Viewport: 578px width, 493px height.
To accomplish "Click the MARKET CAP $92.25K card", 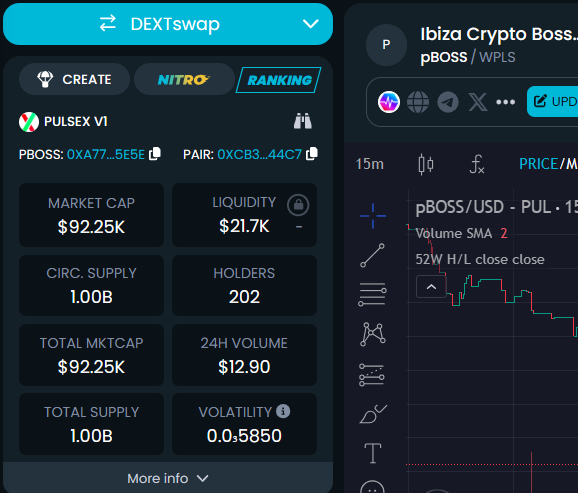I will (91, 215).
